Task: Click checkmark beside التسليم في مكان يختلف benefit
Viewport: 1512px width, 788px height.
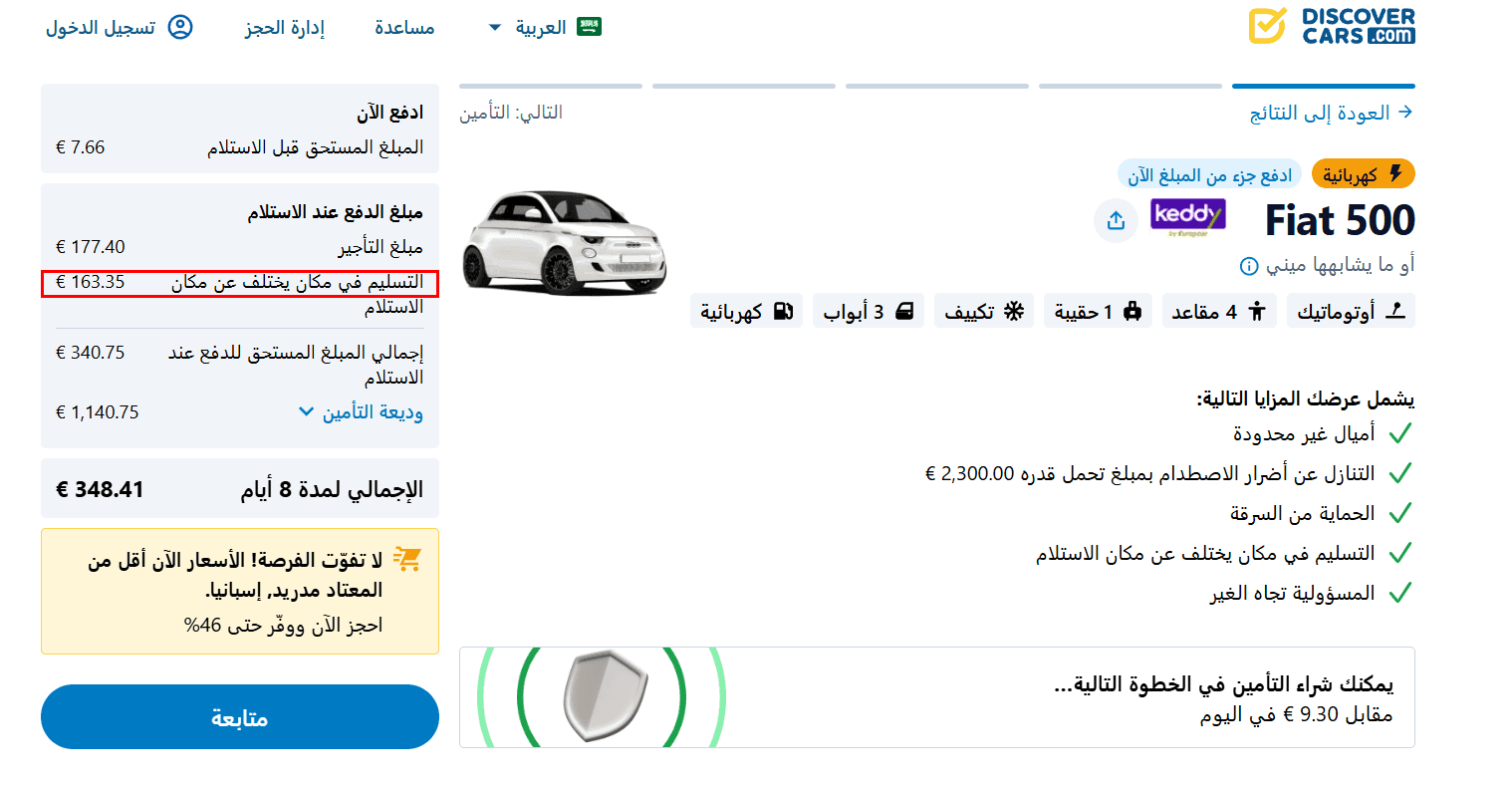Action: pyautogui.click(x=1400, y=553)
